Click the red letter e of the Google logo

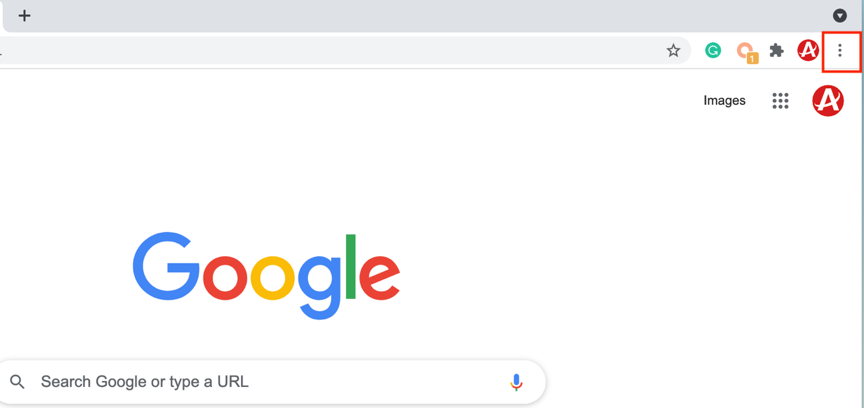(x=380, y=276)
